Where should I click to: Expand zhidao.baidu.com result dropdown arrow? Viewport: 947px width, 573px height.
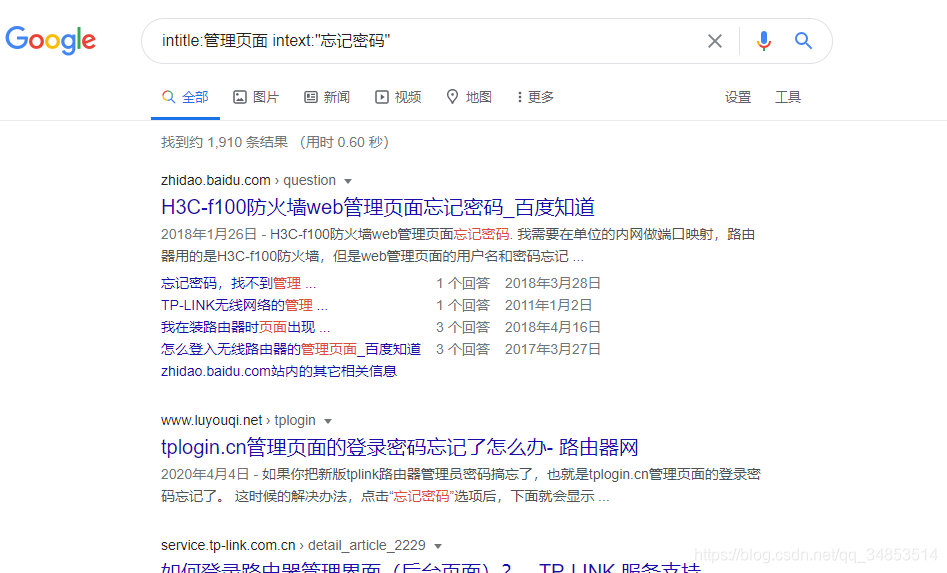[348, 181]
